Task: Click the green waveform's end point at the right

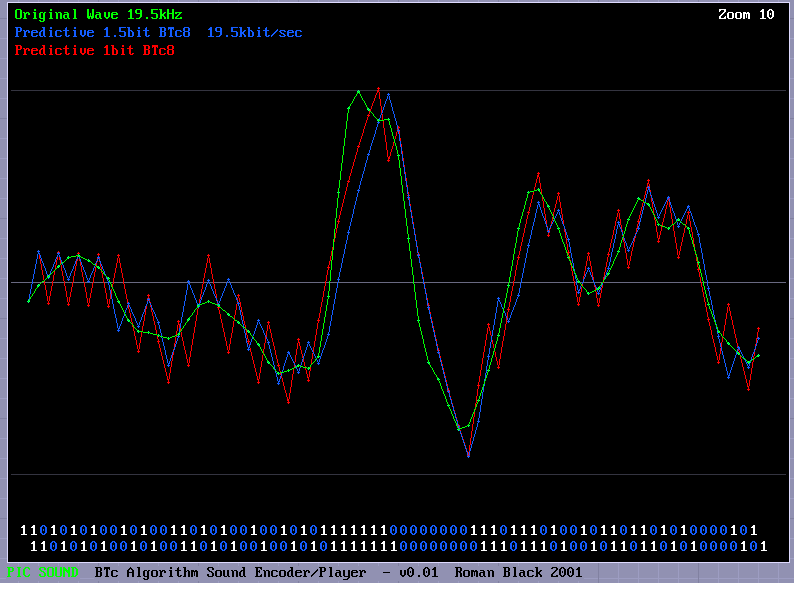Action: [759, 355]
